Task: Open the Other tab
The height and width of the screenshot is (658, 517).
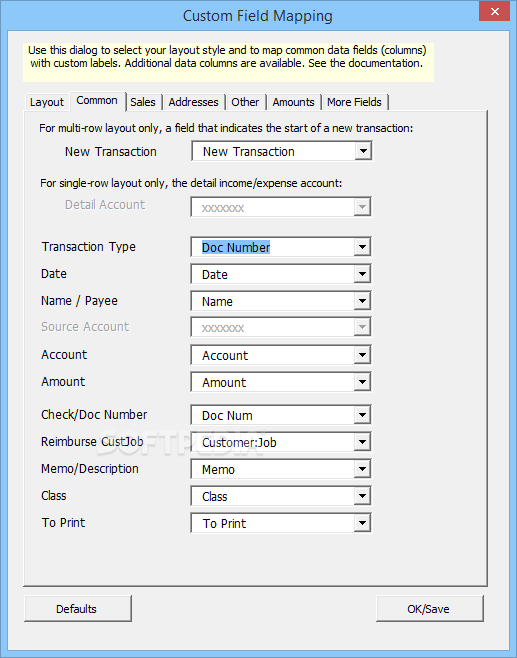Action: point(245,102)
